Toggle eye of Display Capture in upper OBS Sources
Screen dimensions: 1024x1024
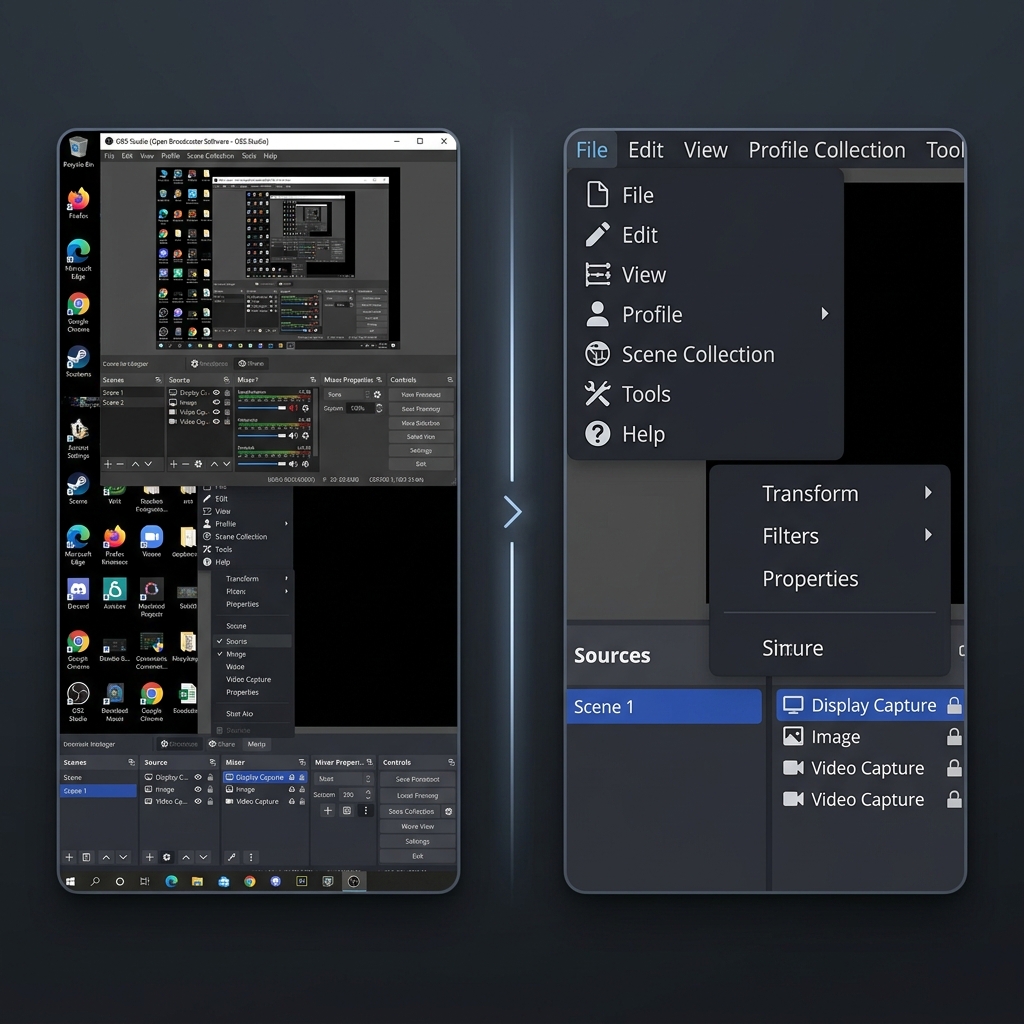216,392
